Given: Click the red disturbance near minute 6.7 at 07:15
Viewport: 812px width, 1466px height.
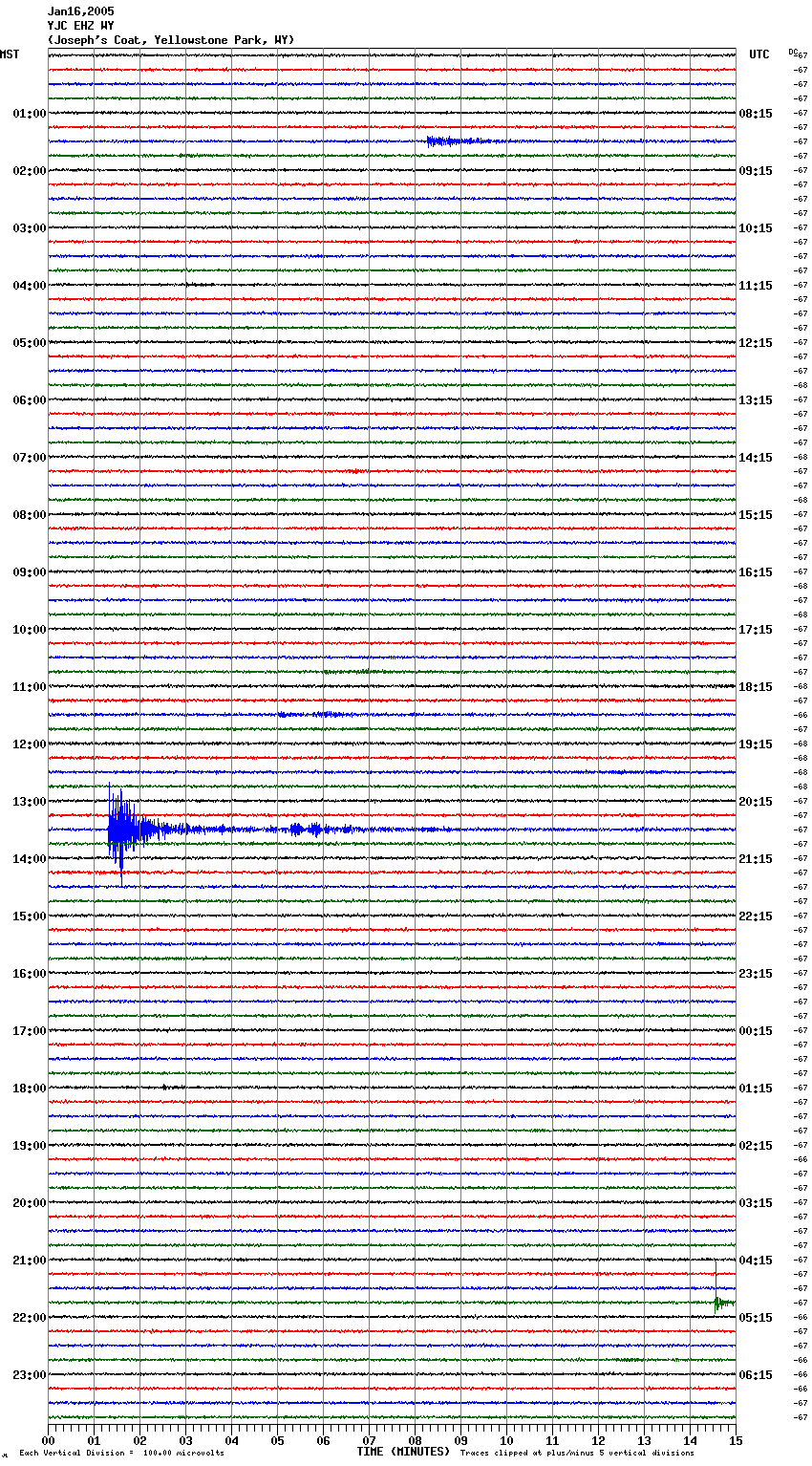Looking at the screenshot, I should point(355,471).
